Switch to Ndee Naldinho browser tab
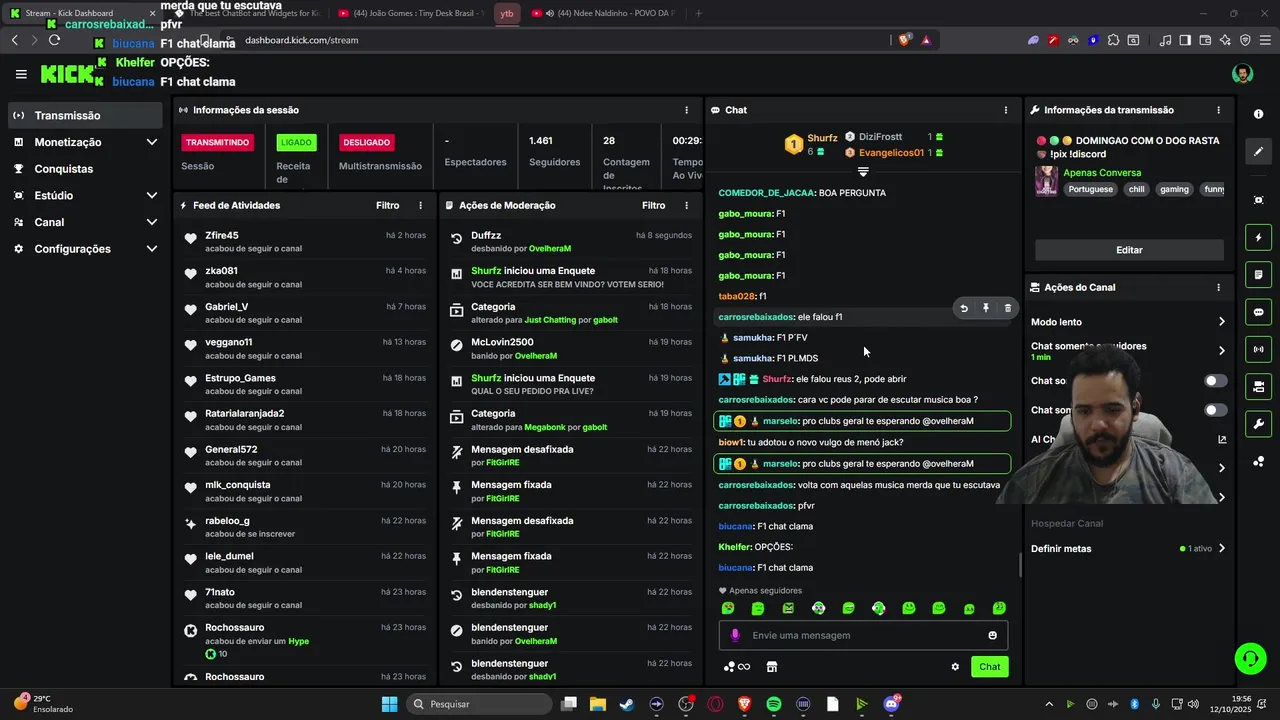The width and height of the screenshot is (1280, 720). coord(604,13)
